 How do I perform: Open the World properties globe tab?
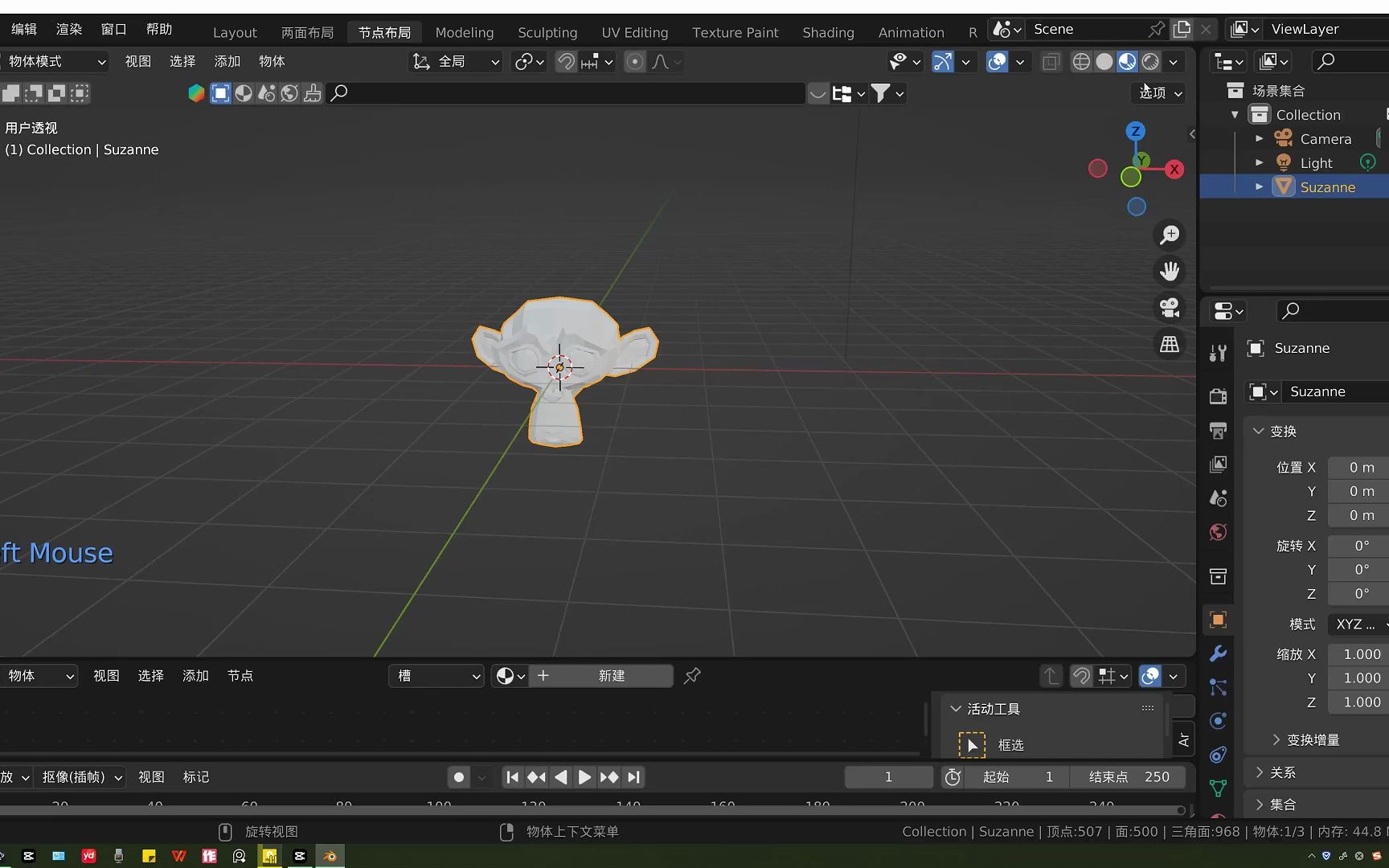point(1218,532)
